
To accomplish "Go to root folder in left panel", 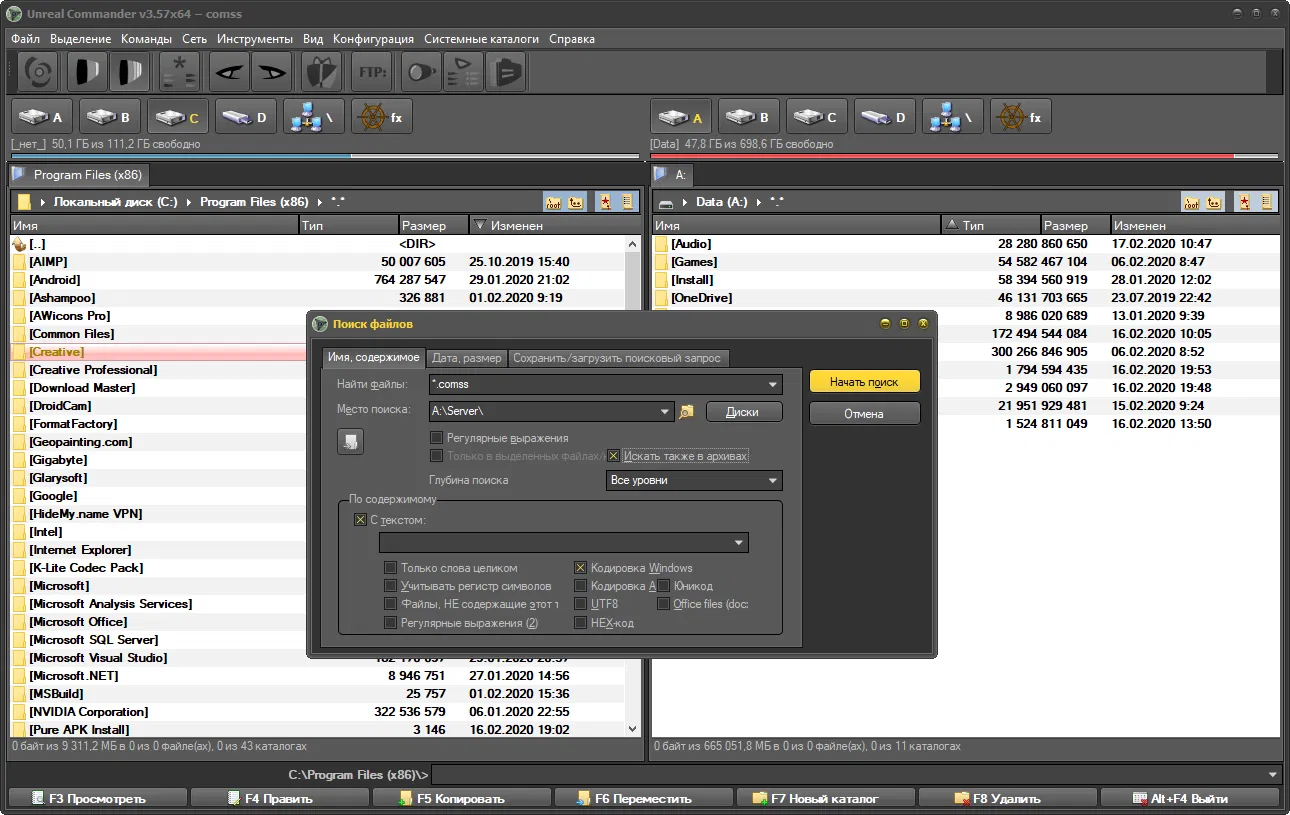I will tap(553, 202).
